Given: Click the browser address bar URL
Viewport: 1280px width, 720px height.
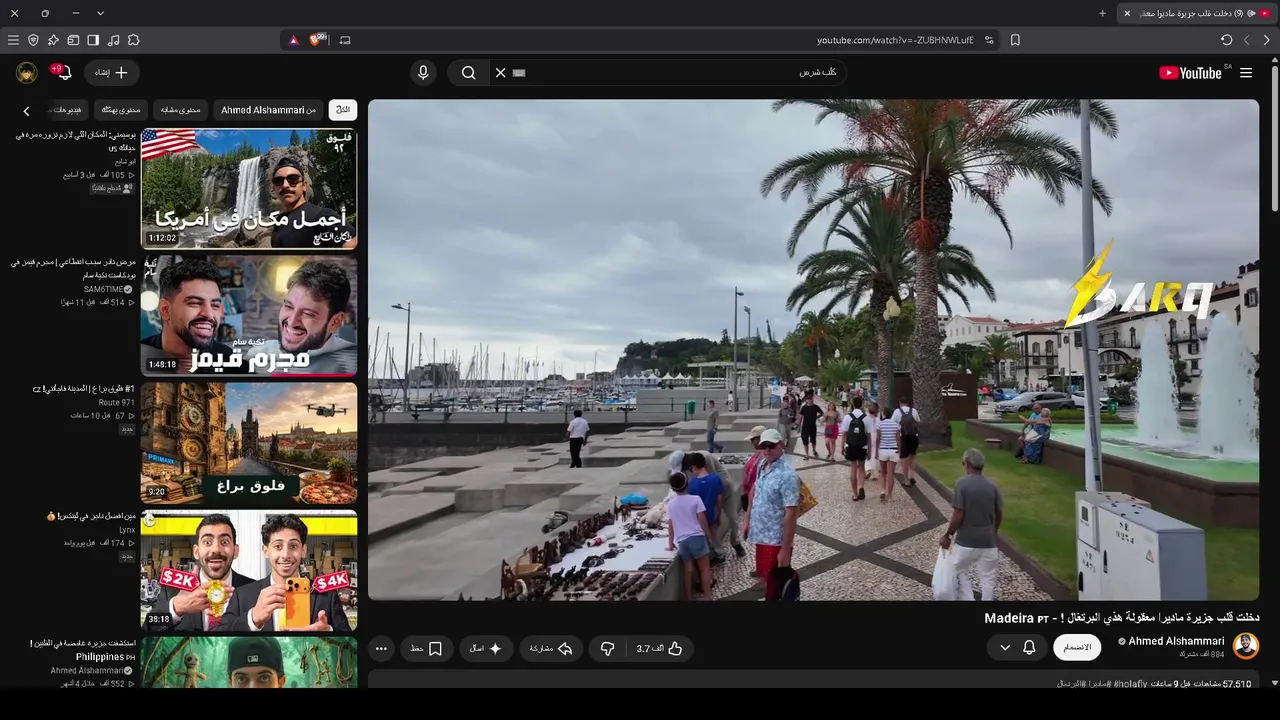Looking at the screenshot, I should click(x=895, y=40).
